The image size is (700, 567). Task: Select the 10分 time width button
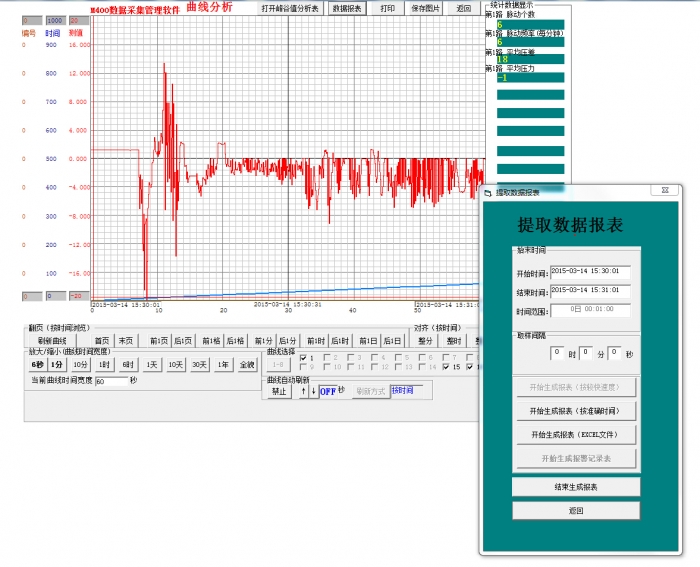(x=80, y=365)
